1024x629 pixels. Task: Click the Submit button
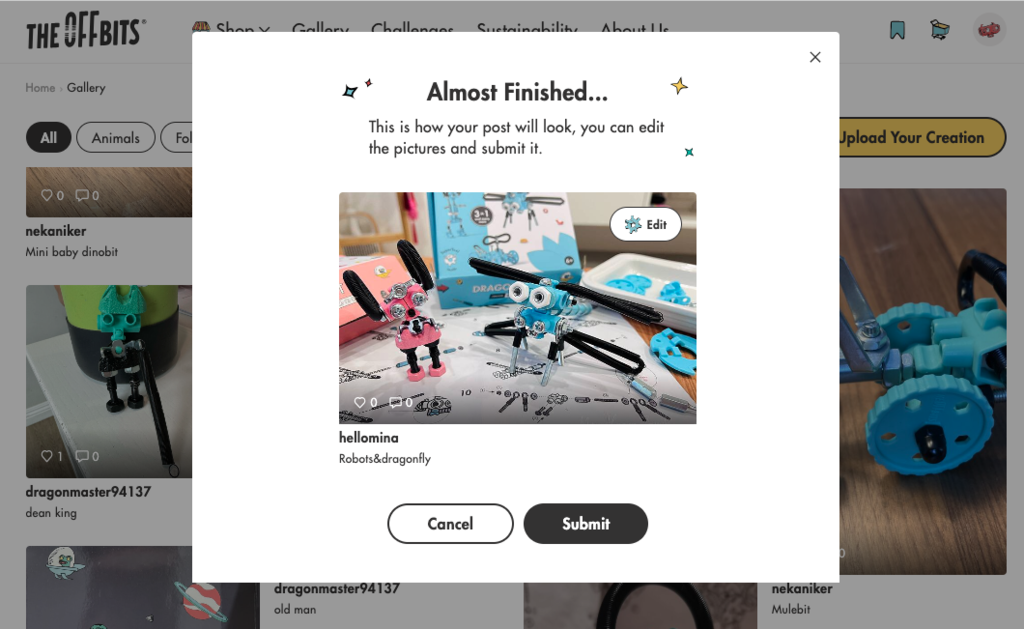tap(586, 524)
